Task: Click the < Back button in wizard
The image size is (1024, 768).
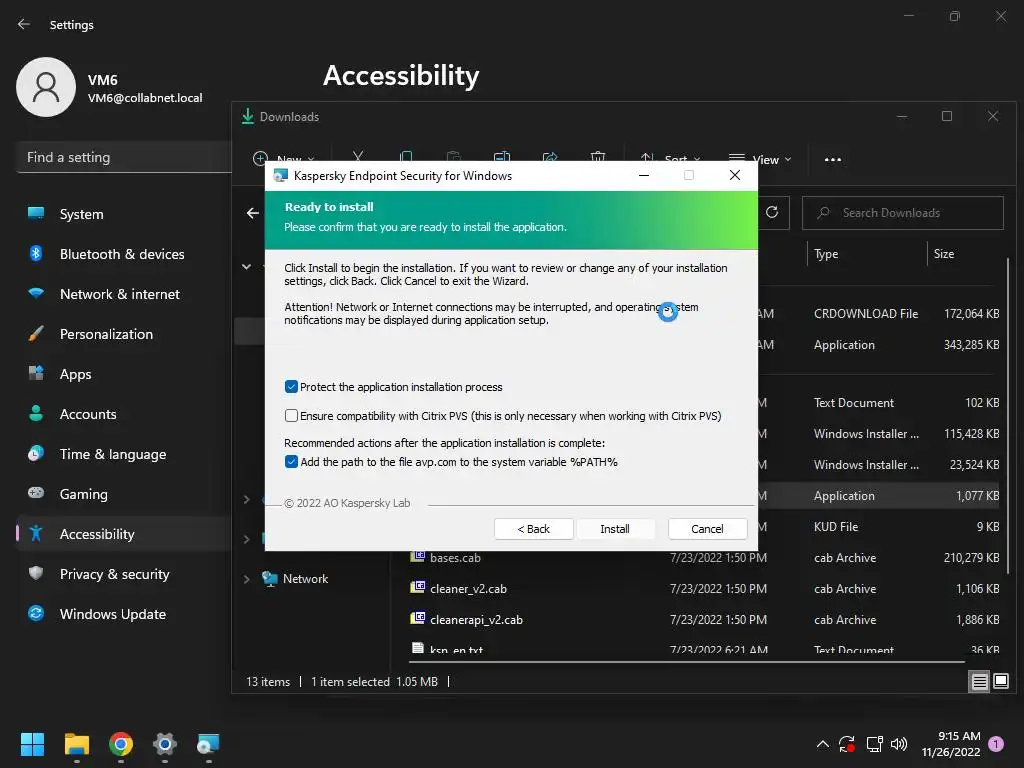Action: tap(534, 529)
